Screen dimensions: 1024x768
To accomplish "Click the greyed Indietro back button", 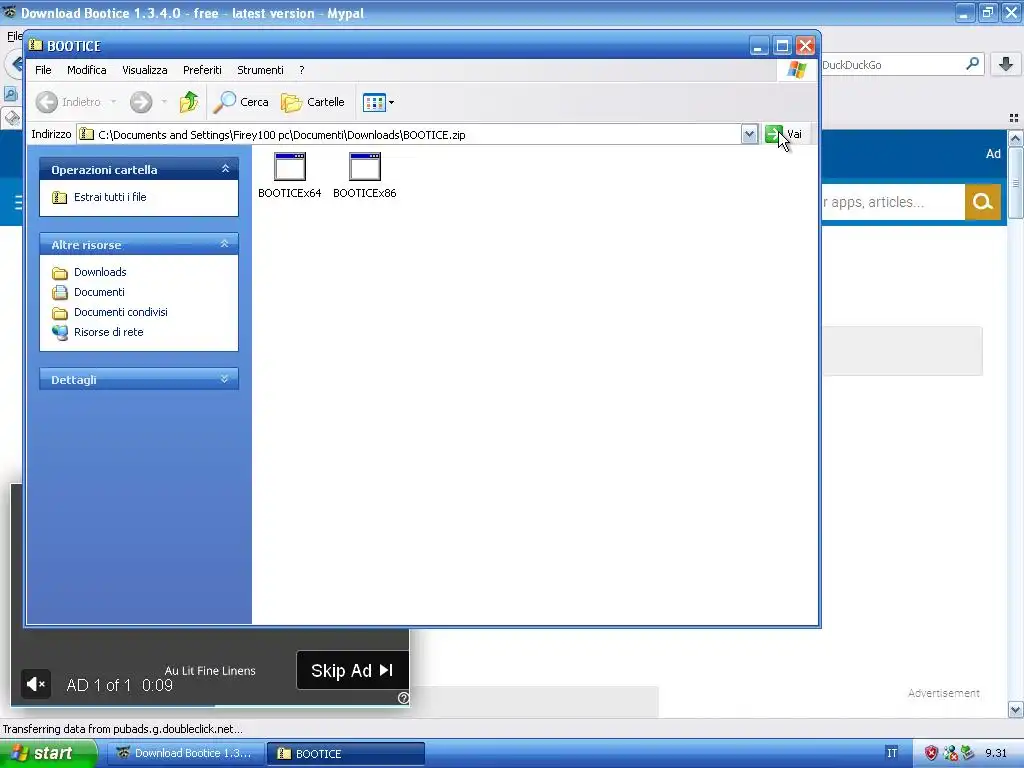I will pyautogui.click(x=69, y=102).
